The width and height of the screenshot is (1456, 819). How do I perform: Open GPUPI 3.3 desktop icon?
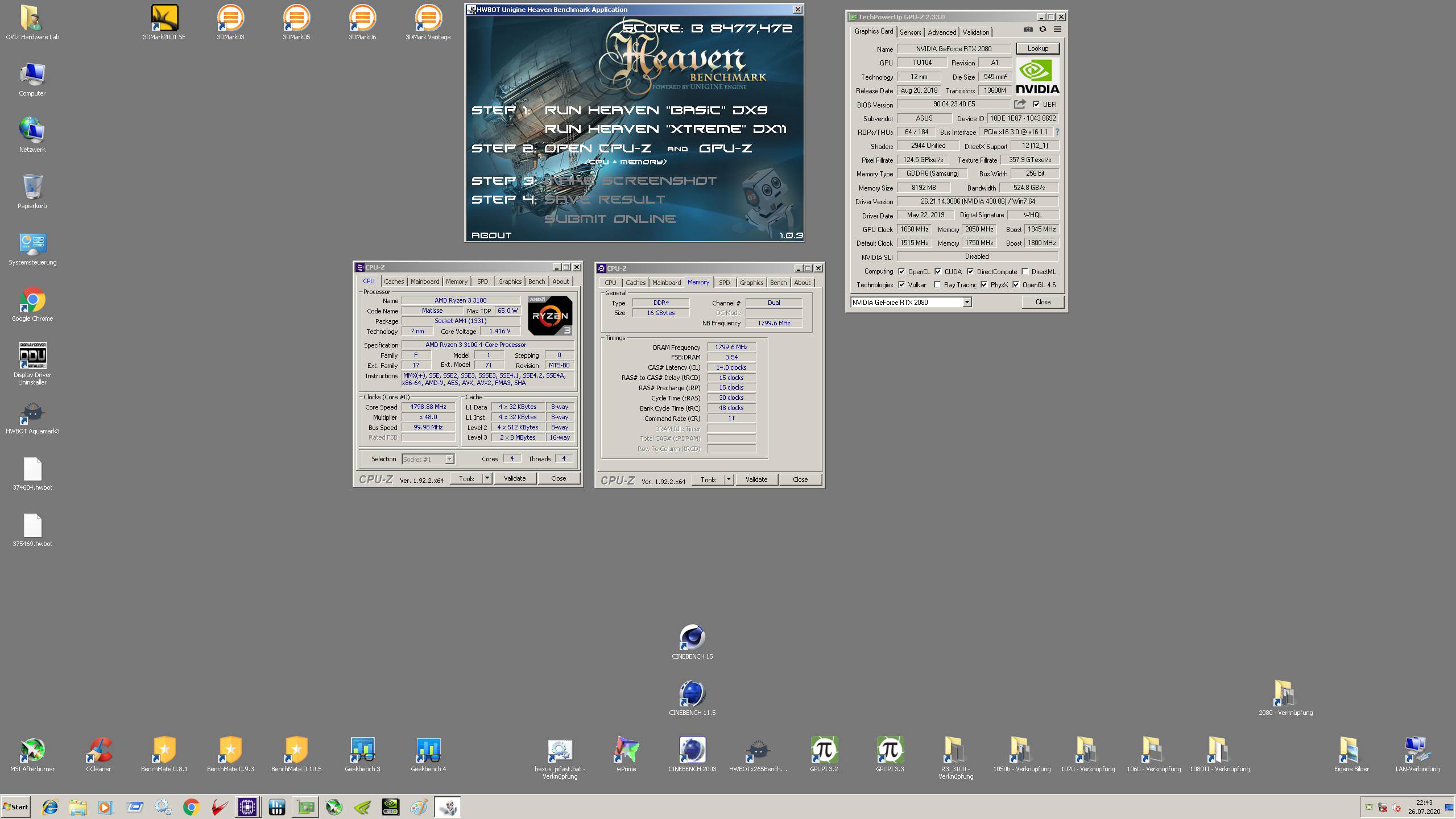[890, 754]
